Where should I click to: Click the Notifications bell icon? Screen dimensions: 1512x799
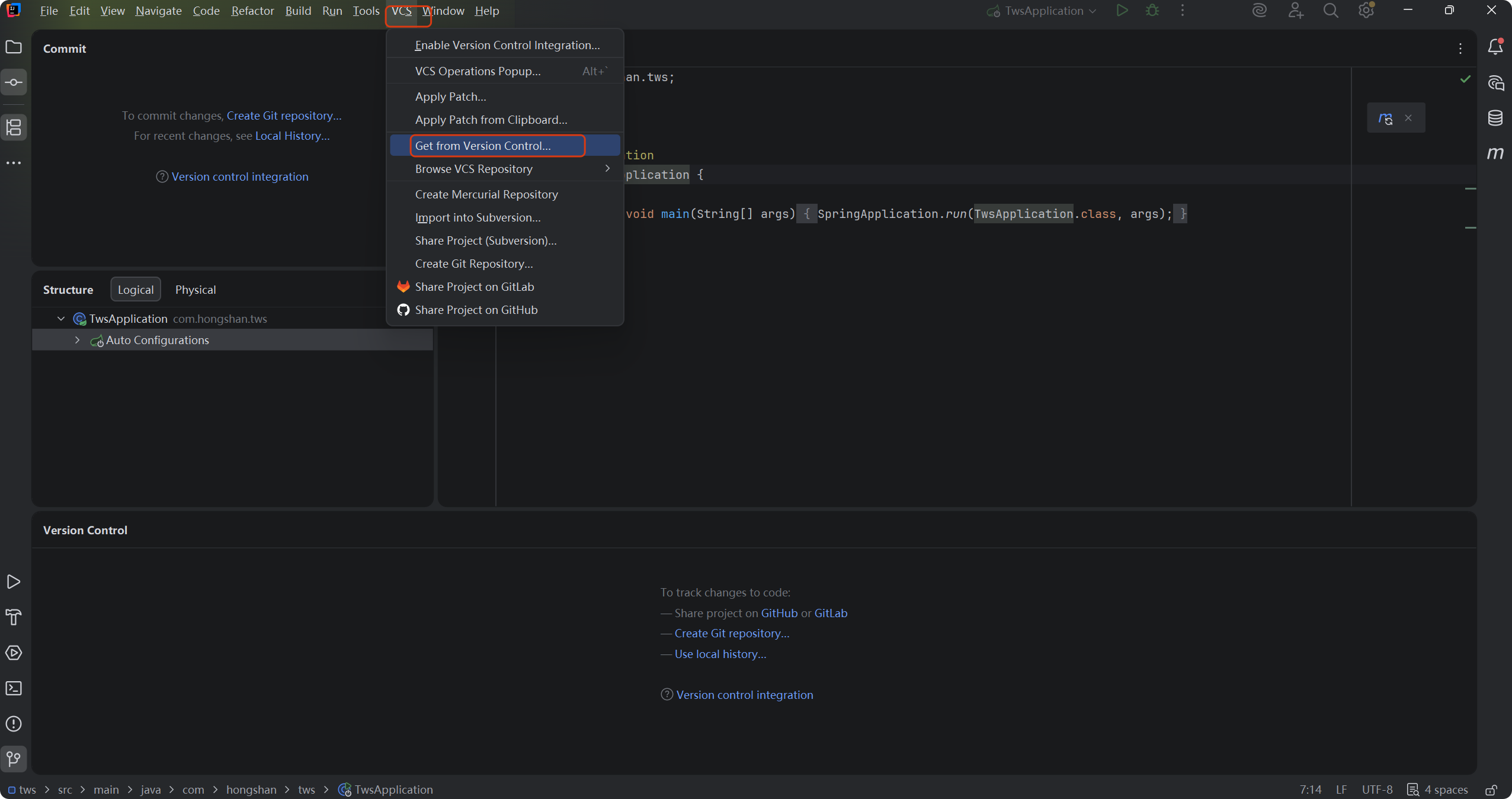tap(1495, 47)
